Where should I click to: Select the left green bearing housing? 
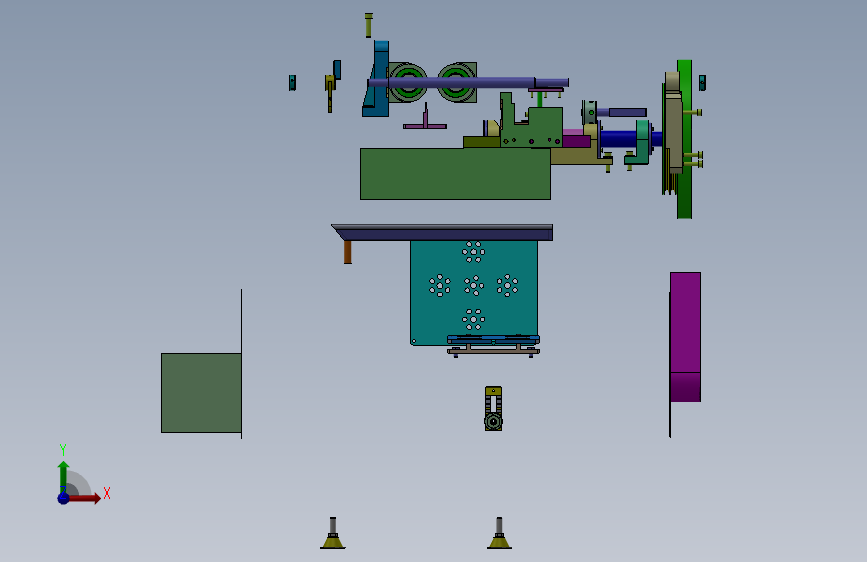[408, 83]
